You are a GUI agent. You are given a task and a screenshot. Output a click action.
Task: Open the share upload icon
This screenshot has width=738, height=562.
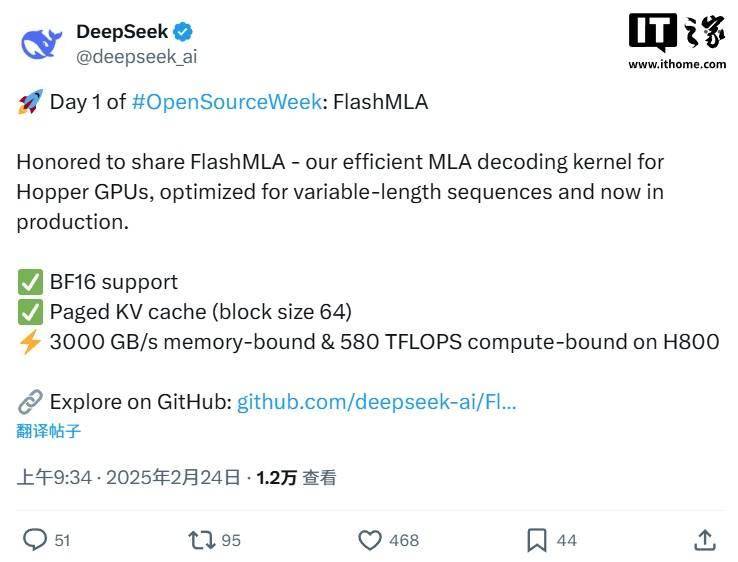705,540
